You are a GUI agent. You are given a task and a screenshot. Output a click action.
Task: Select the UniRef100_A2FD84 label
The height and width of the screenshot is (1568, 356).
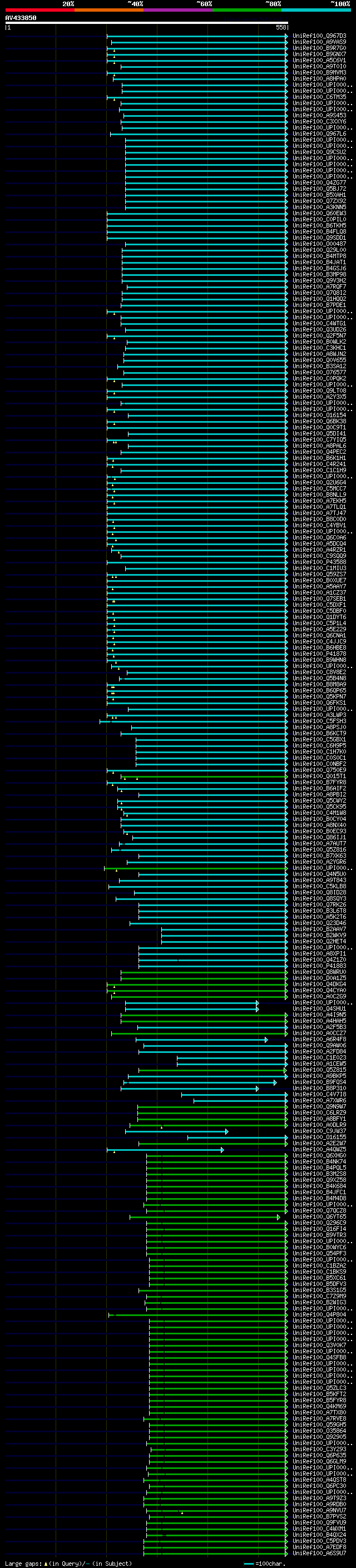(319, 1051)
